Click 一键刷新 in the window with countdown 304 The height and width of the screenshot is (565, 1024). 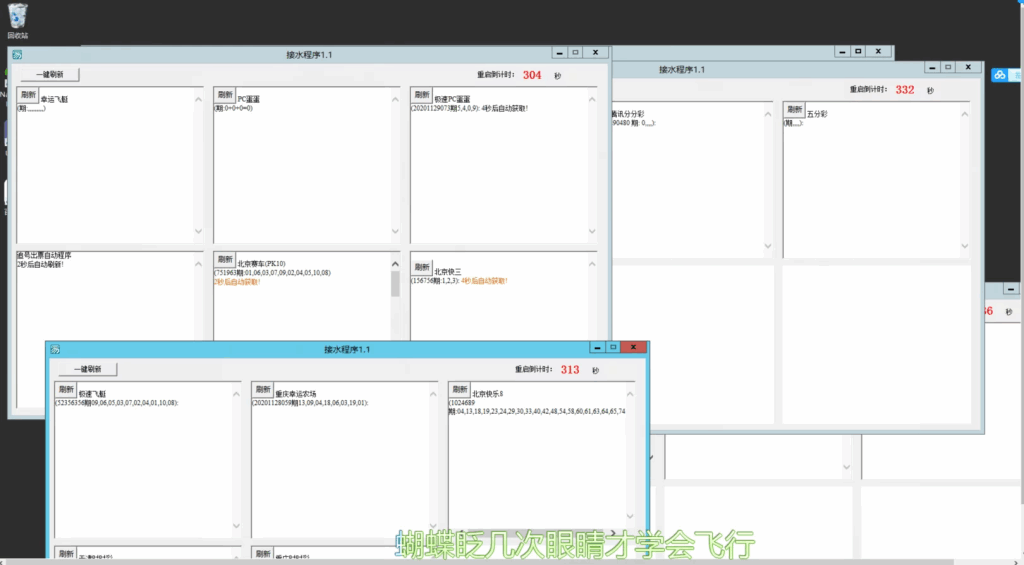pyautogui.click(x=49, y=74)
